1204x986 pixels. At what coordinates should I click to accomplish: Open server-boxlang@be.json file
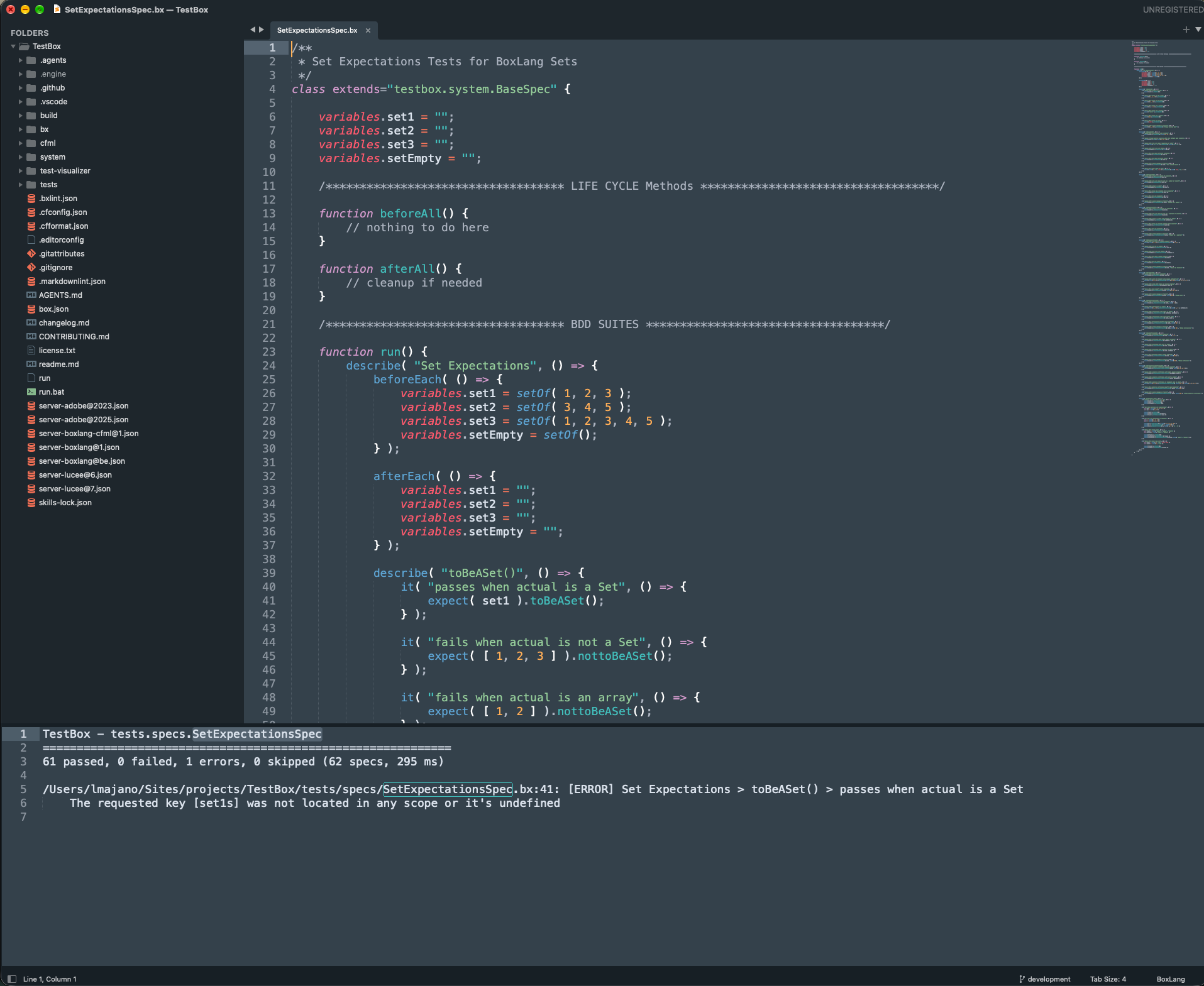82,461
